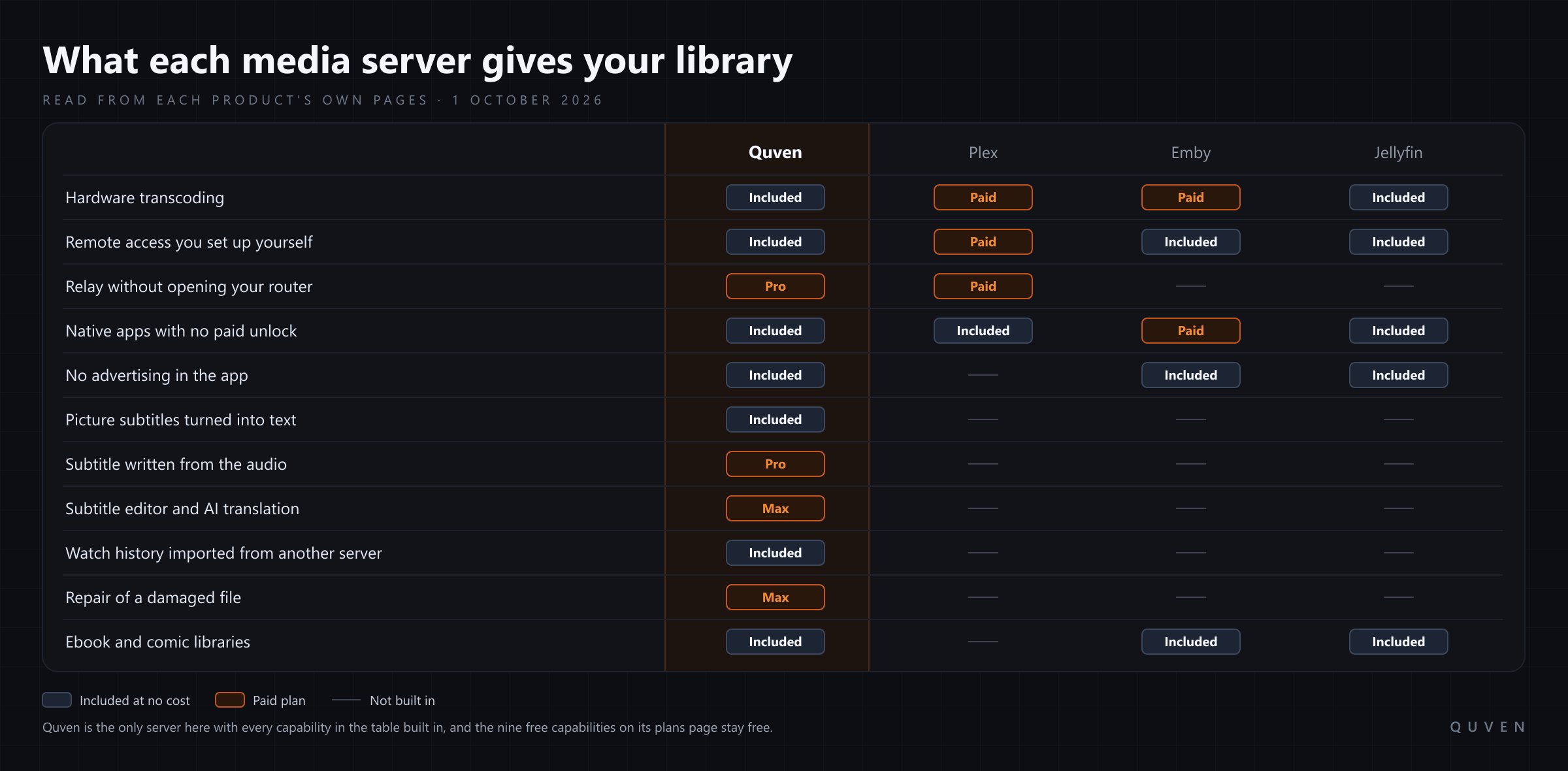1568x771 pixels.
Task: Click the Plex column header
Action: point(983,152)
